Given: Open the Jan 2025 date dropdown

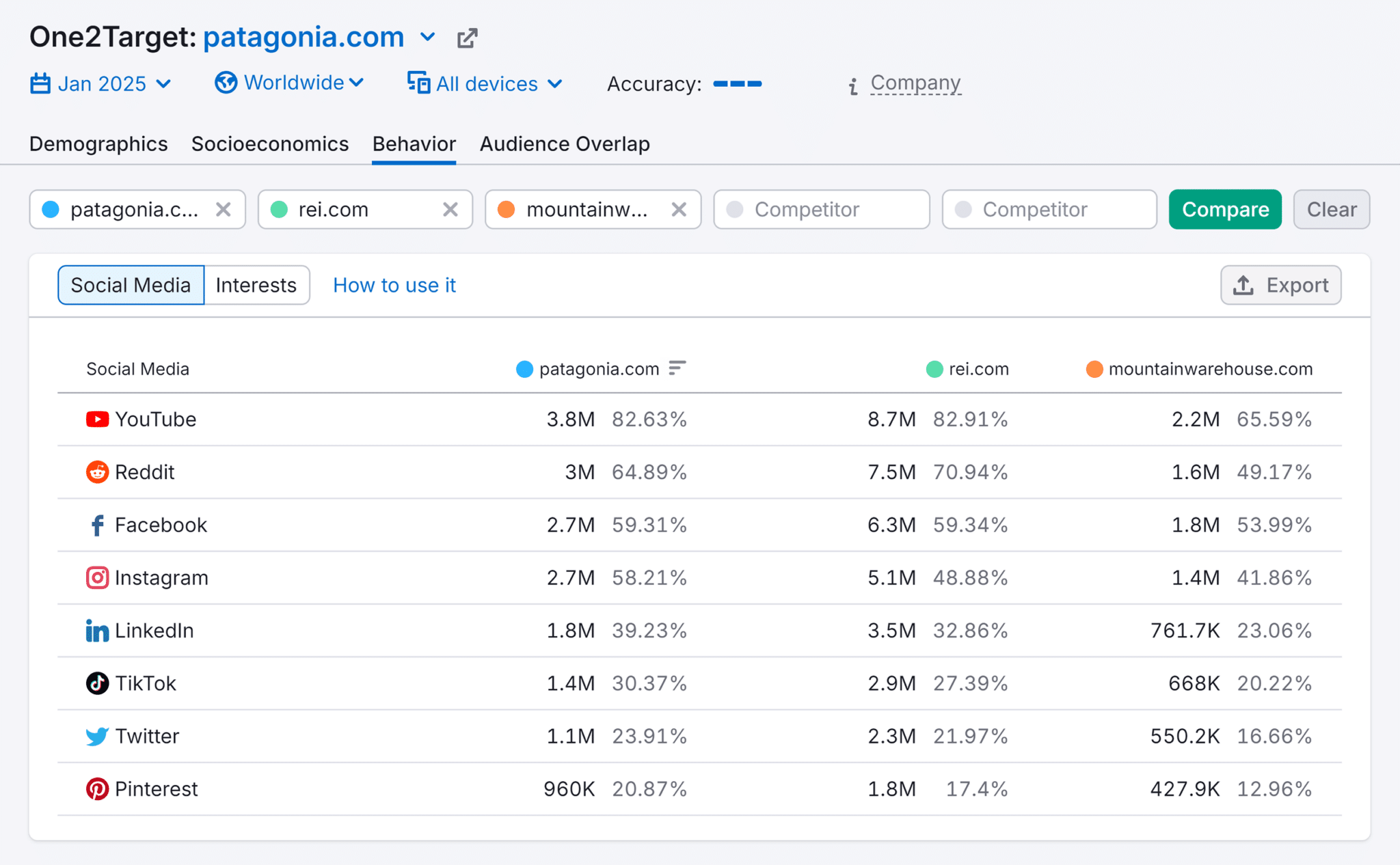Looking at the screenshot, I should coord(100,84).
